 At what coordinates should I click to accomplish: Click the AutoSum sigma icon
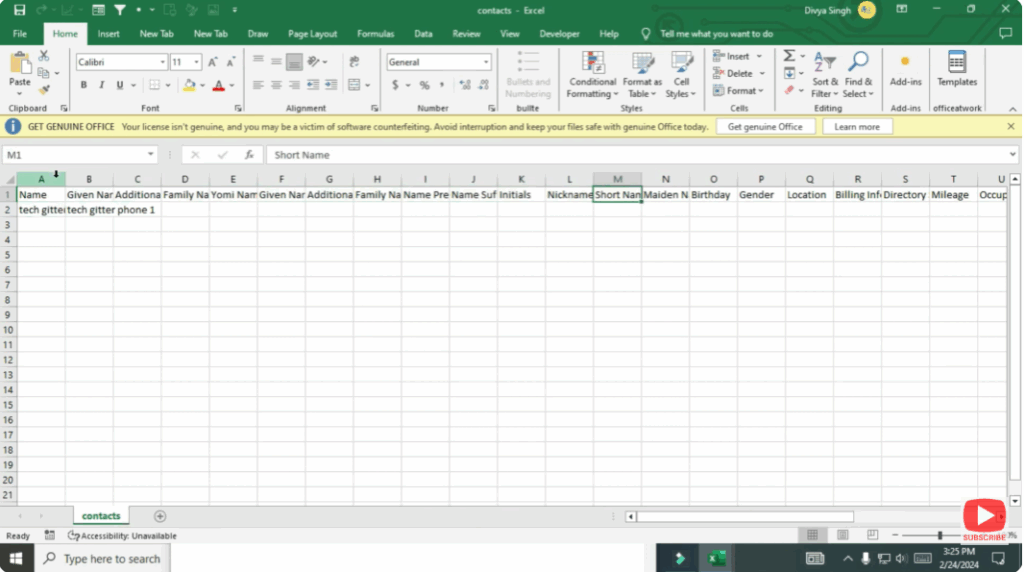(790, 56)
